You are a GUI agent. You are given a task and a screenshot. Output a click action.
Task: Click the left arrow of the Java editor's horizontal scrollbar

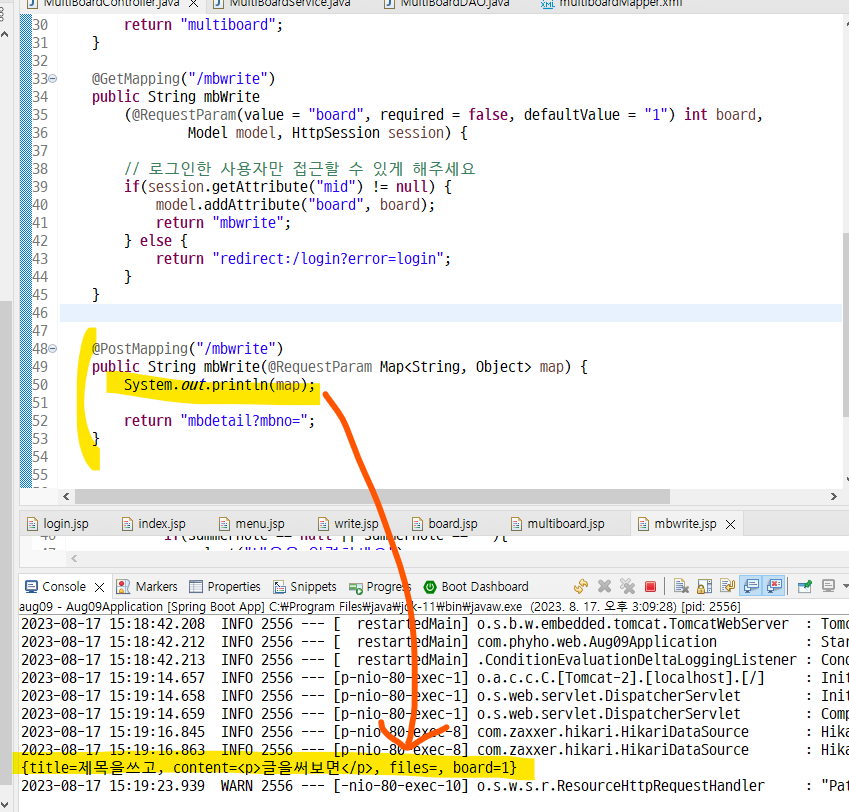coord(66,496)
